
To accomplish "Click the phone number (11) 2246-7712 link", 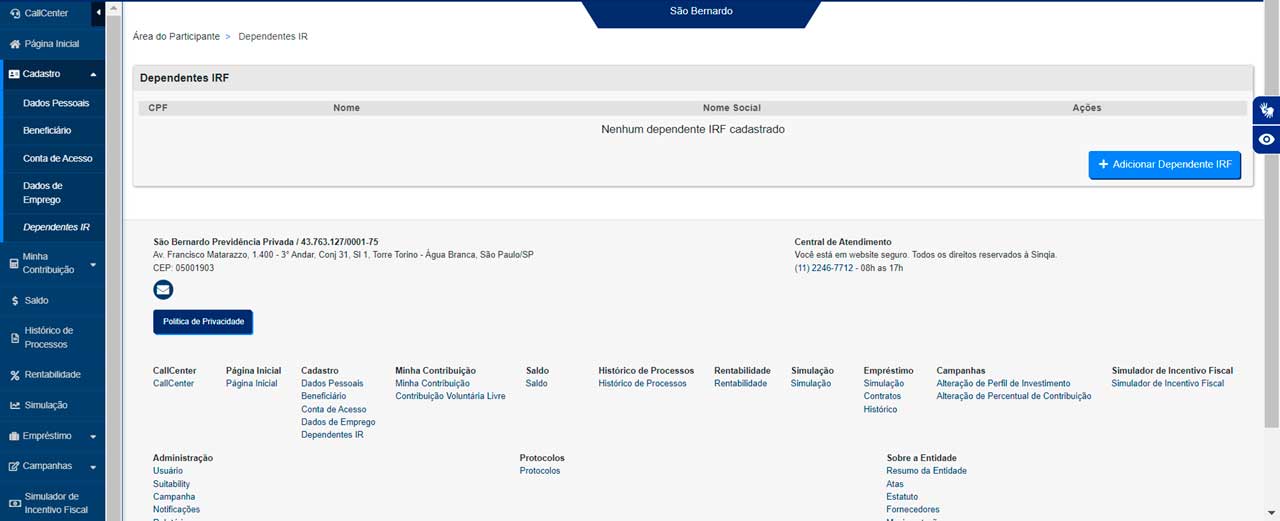I will [824, 268].
